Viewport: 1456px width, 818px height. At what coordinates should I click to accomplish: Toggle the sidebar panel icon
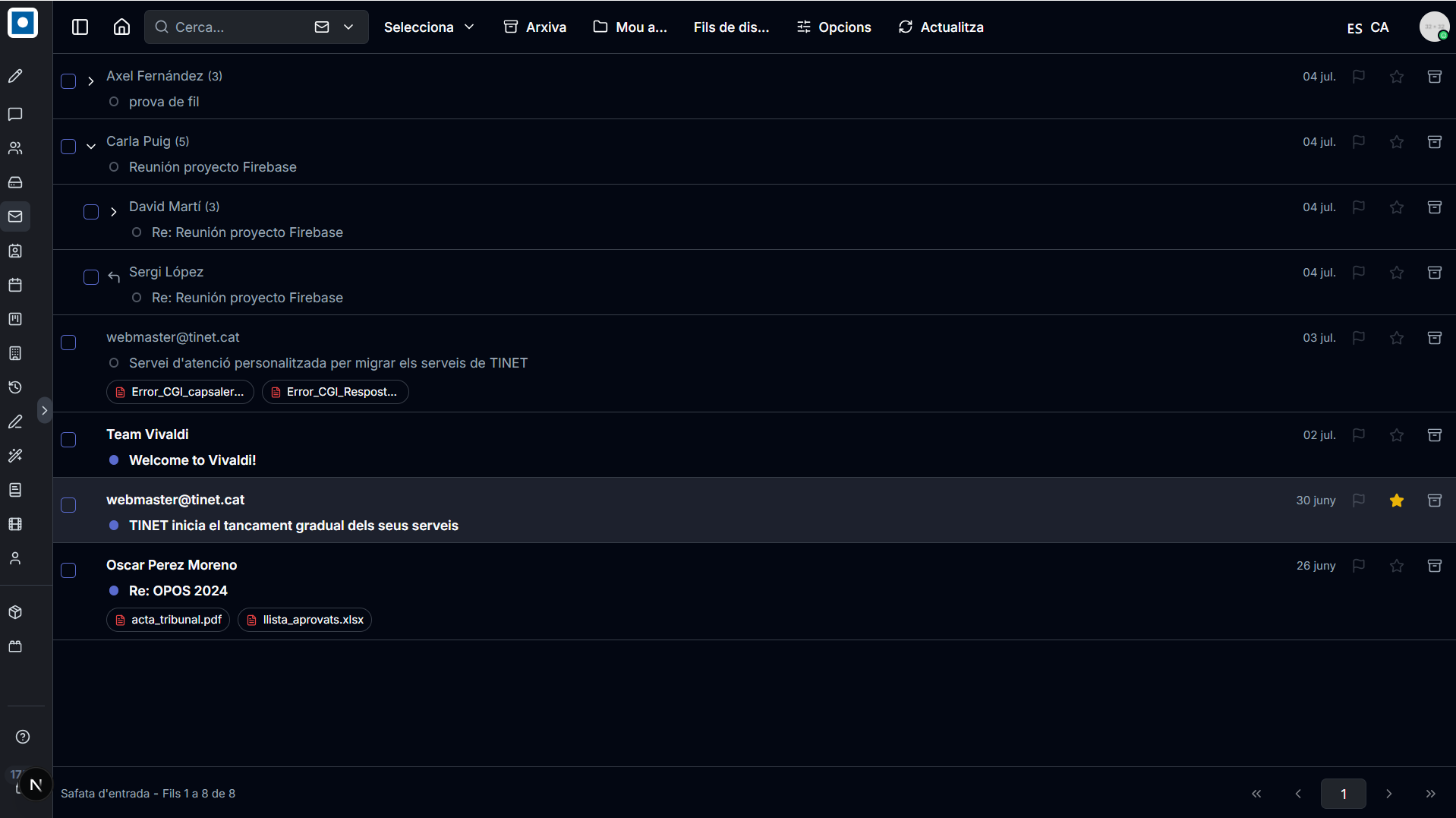80,27
